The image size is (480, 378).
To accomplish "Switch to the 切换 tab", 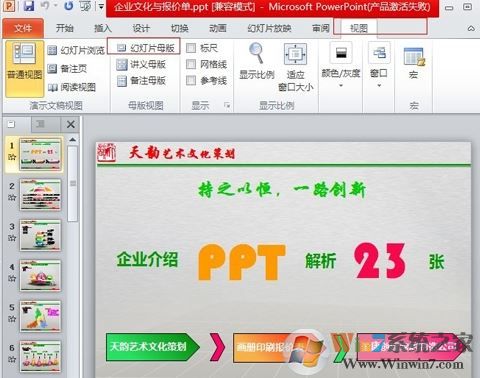I will click(180, 28).
